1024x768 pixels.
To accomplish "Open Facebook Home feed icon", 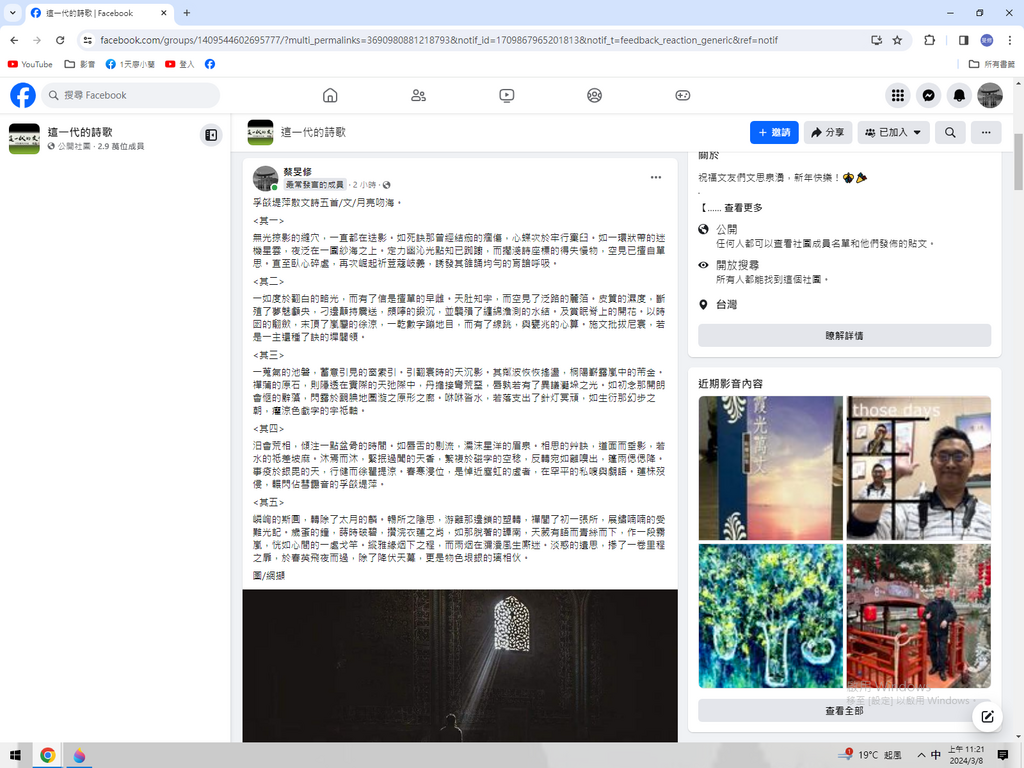I will (x=330, y=95).
